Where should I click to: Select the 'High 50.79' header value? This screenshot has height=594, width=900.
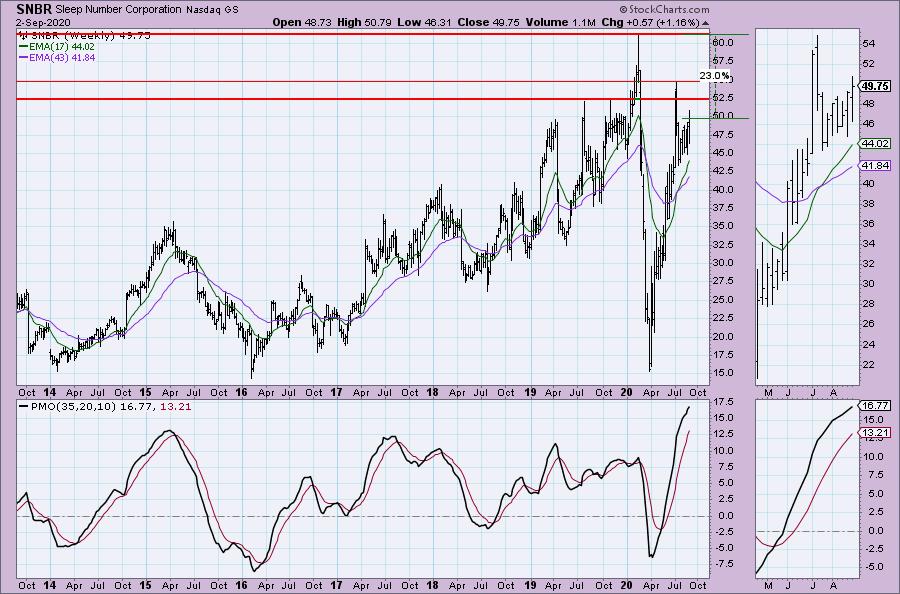[364, 22]
